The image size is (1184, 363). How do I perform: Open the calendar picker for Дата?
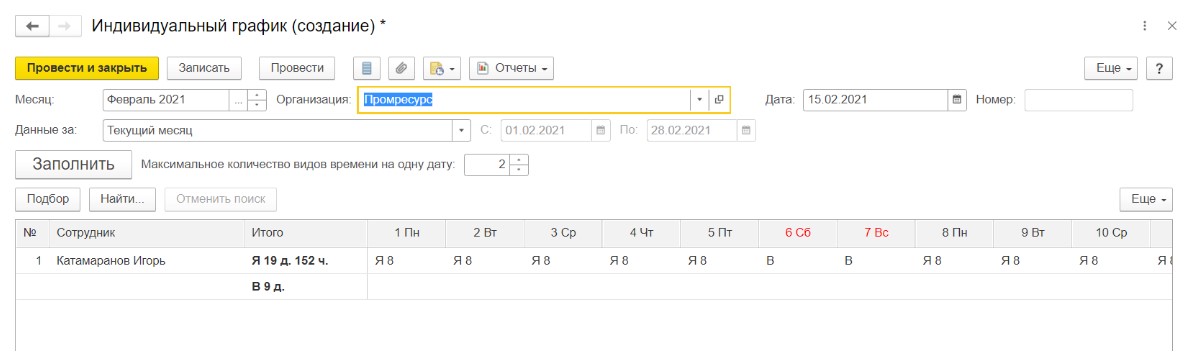tap(957, 100)
